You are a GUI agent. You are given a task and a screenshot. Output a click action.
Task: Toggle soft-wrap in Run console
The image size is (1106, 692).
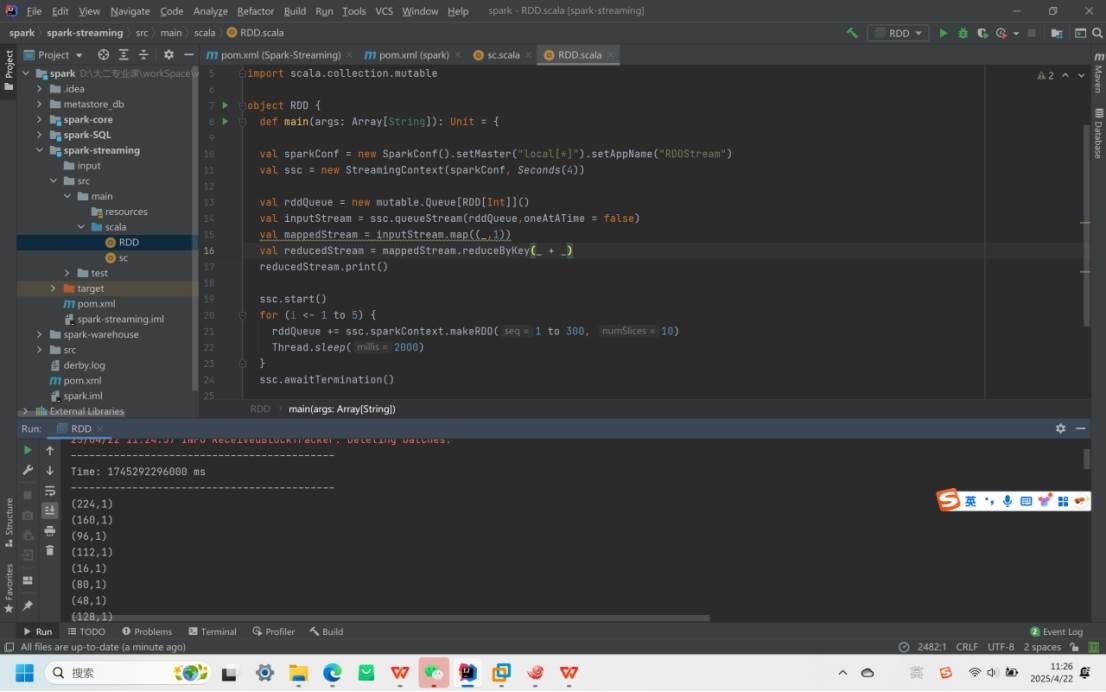[50, 490]
